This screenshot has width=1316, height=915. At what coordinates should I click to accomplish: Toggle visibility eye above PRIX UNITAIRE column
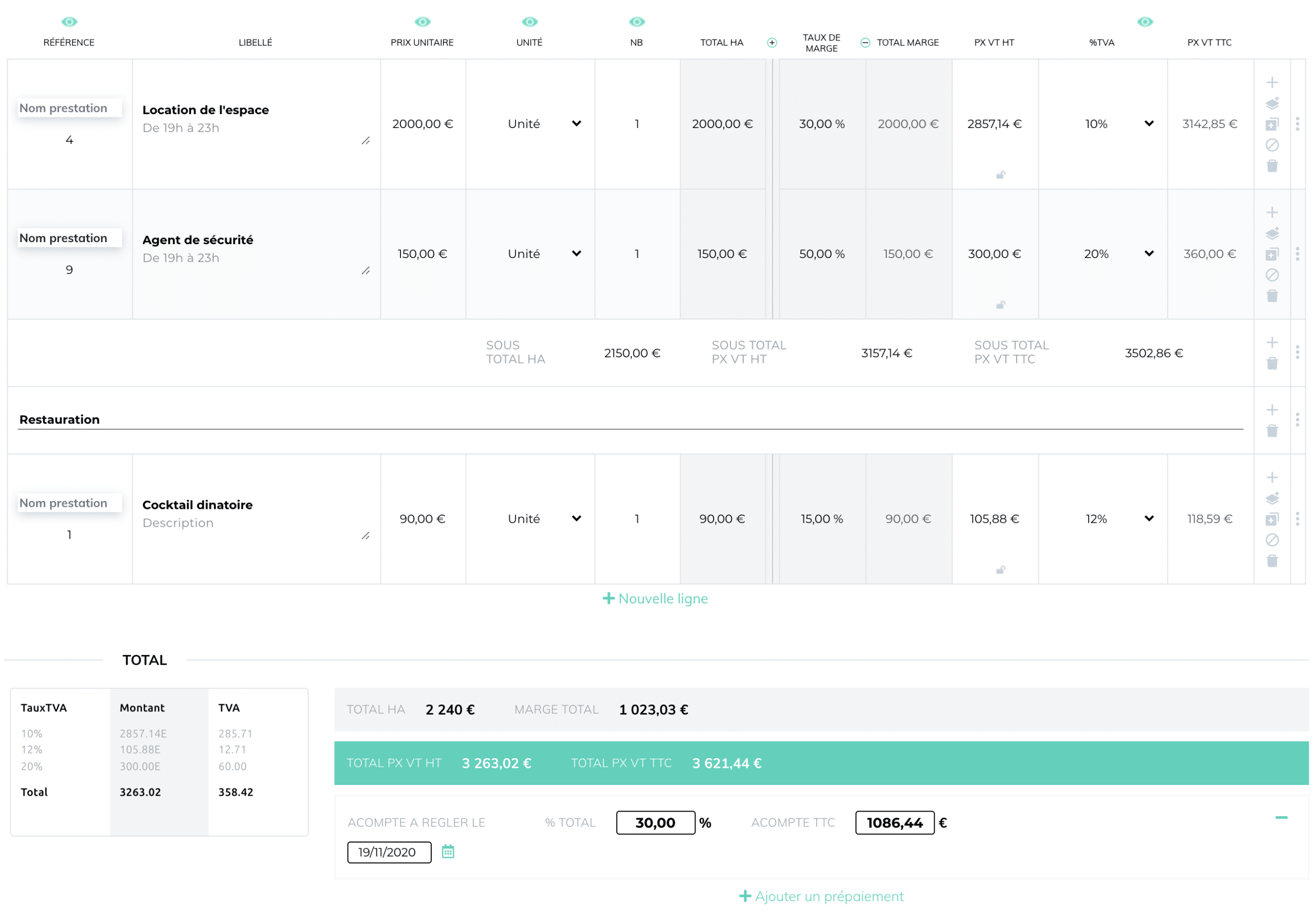[423, 22]
